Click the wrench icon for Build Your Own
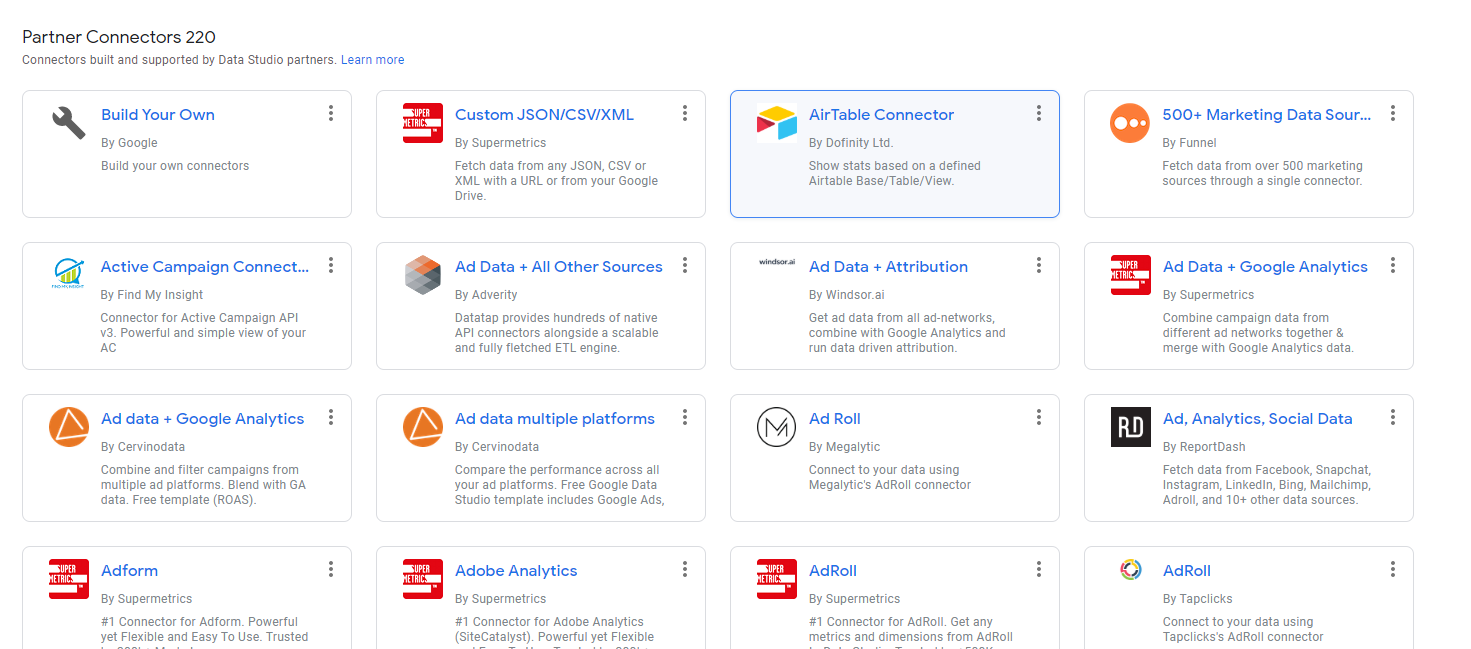Image resolution: width=1471 pixels, height=649 pixels. 69,123
